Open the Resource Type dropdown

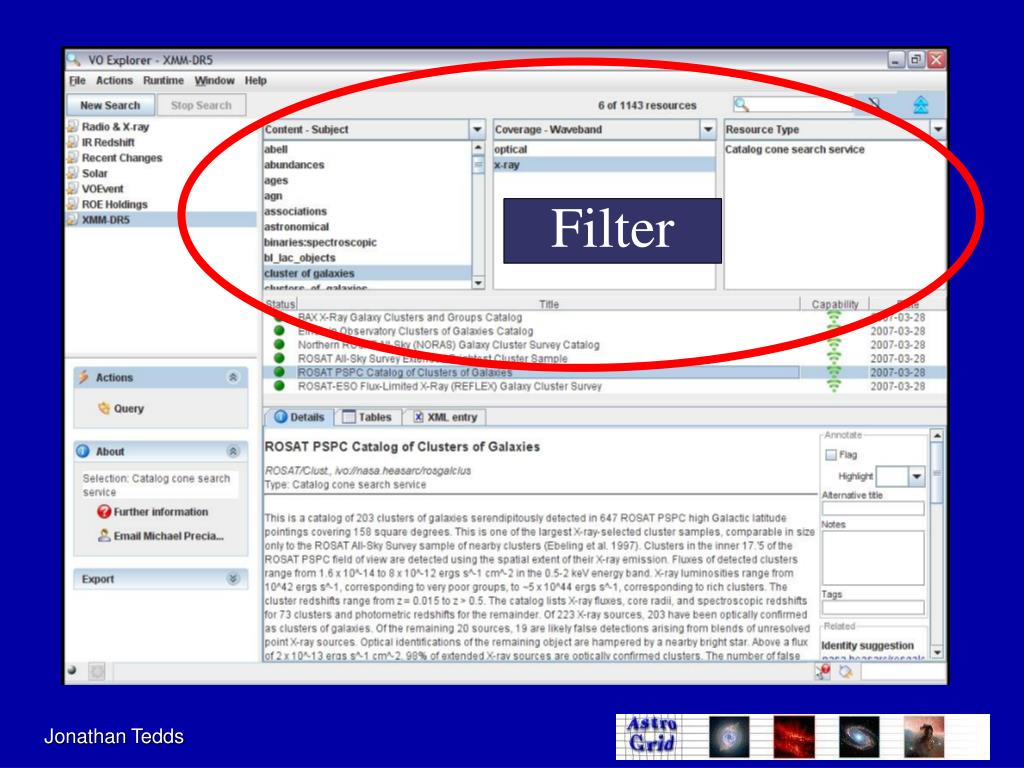pyautogui.click(x=938, y=129)
